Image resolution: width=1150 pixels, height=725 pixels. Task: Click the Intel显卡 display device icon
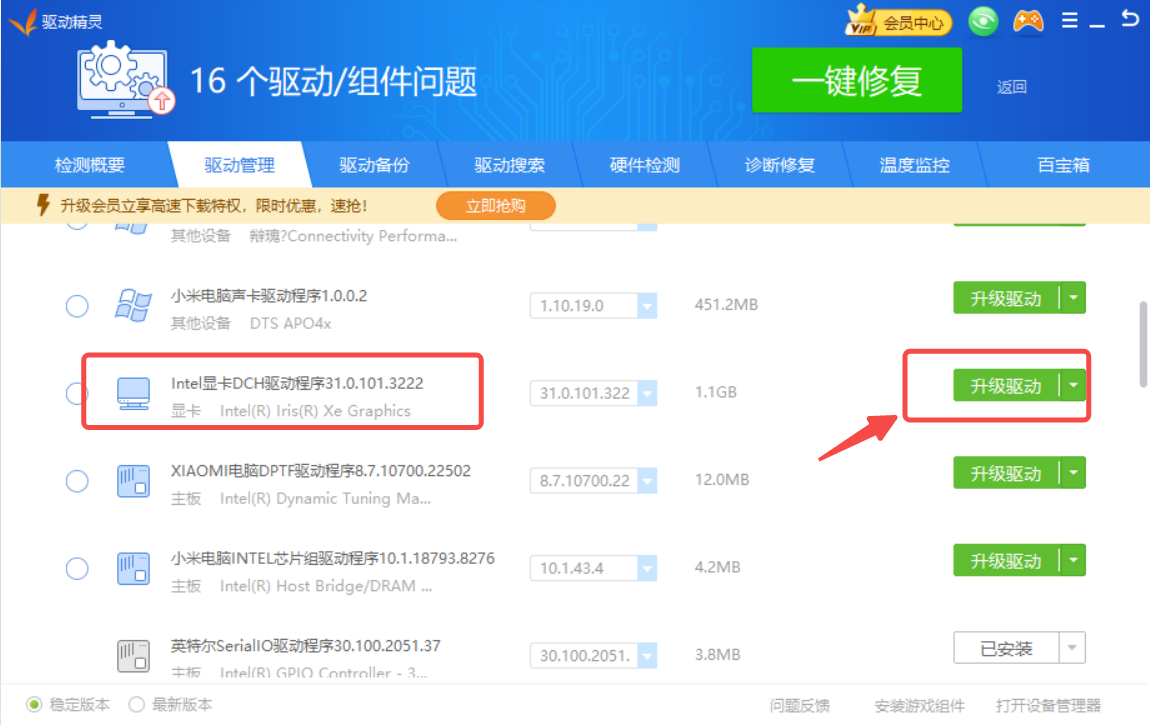[133, 393]
